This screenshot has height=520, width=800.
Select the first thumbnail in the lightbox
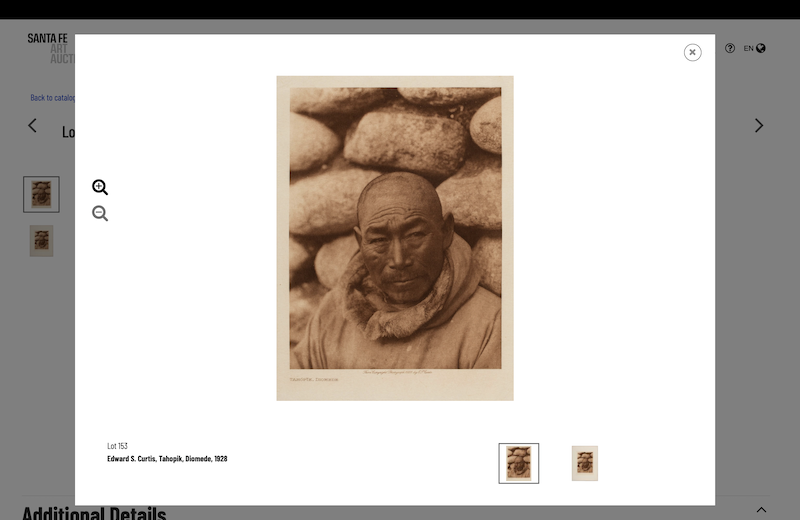click(518, 463)
